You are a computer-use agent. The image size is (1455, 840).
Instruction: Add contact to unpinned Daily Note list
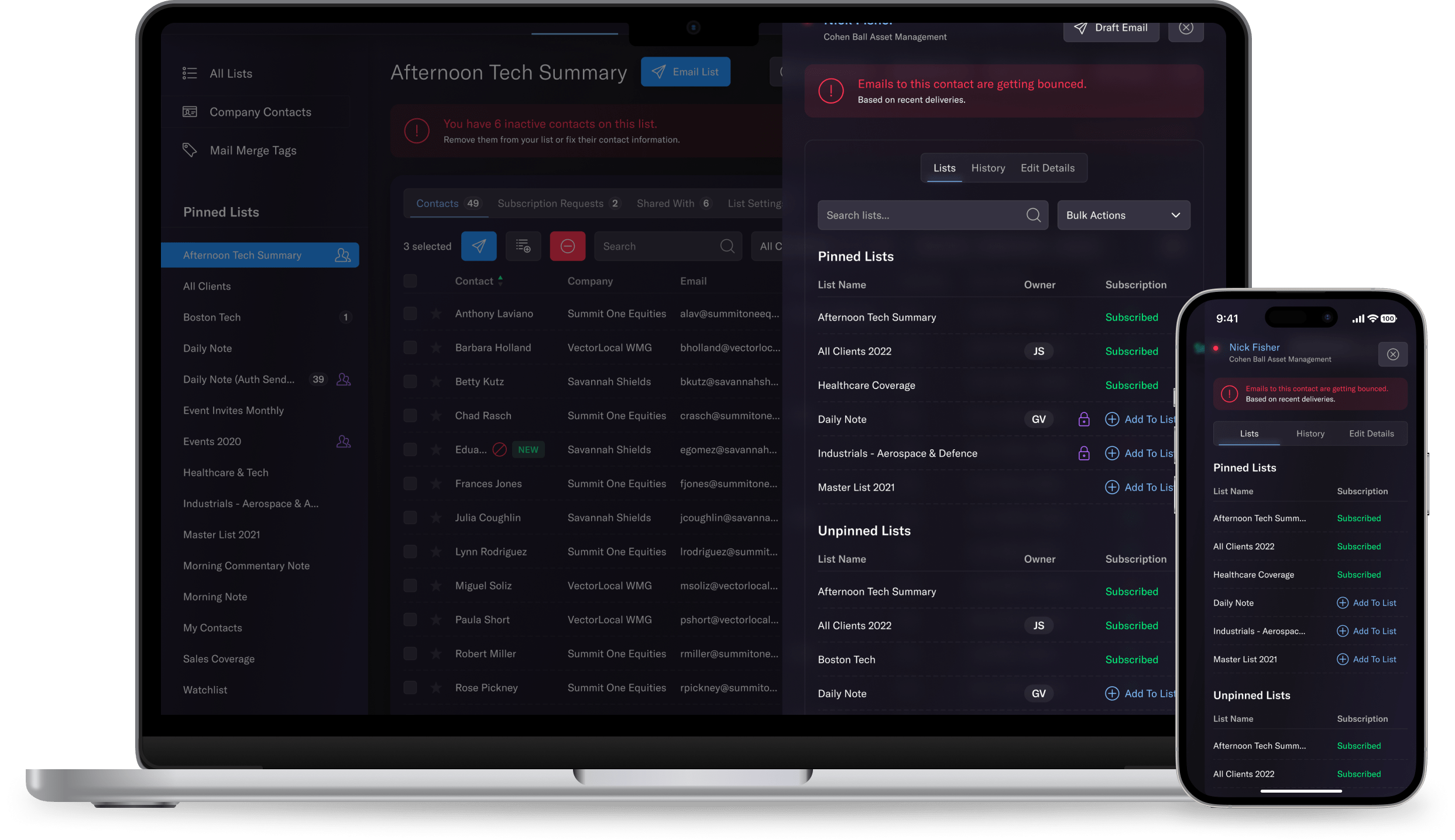pyautogui.click(x=1140, y=693)
